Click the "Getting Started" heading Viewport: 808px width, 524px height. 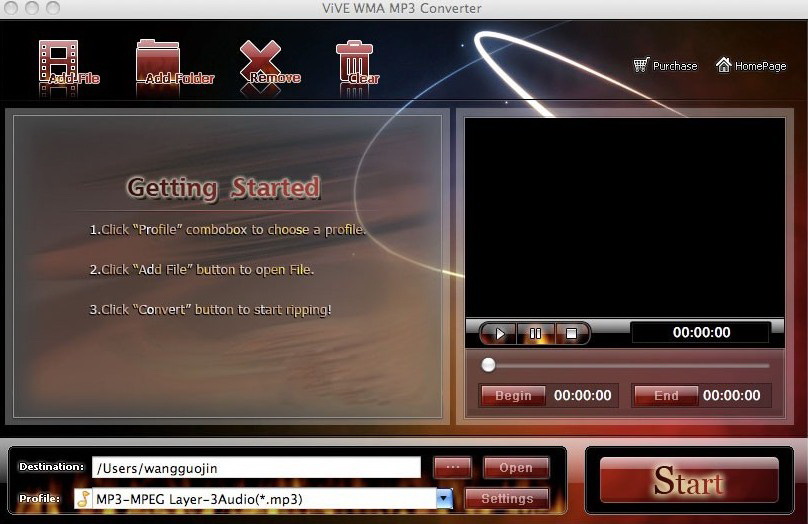coord(223,187)
